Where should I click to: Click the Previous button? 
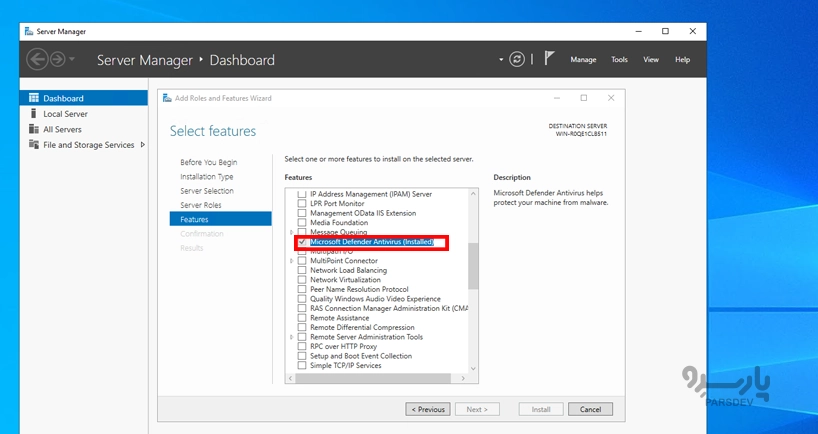(x=428, y=409)
